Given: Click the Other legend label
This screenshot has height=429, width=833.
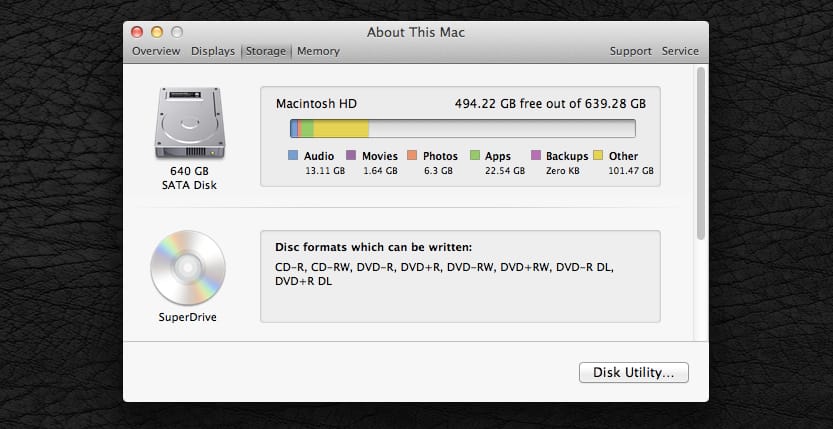Looking at the screenshot, I should coord(623,156).
